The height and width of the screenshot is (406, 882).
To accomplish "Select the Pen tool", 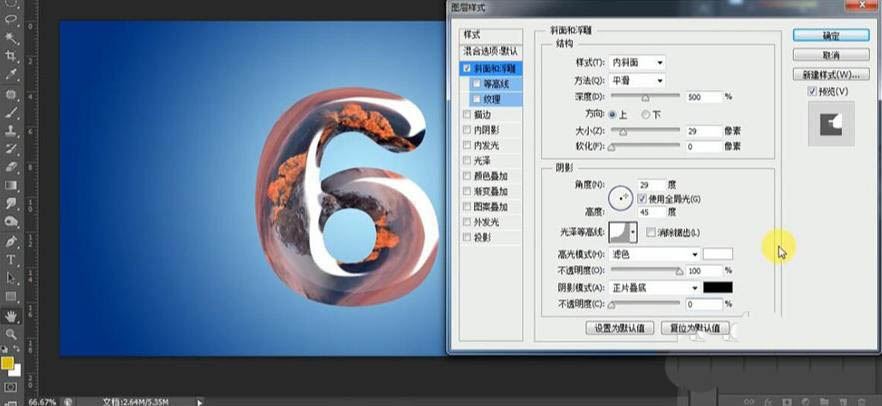I will pyautogui.click(x=11, y=241).
